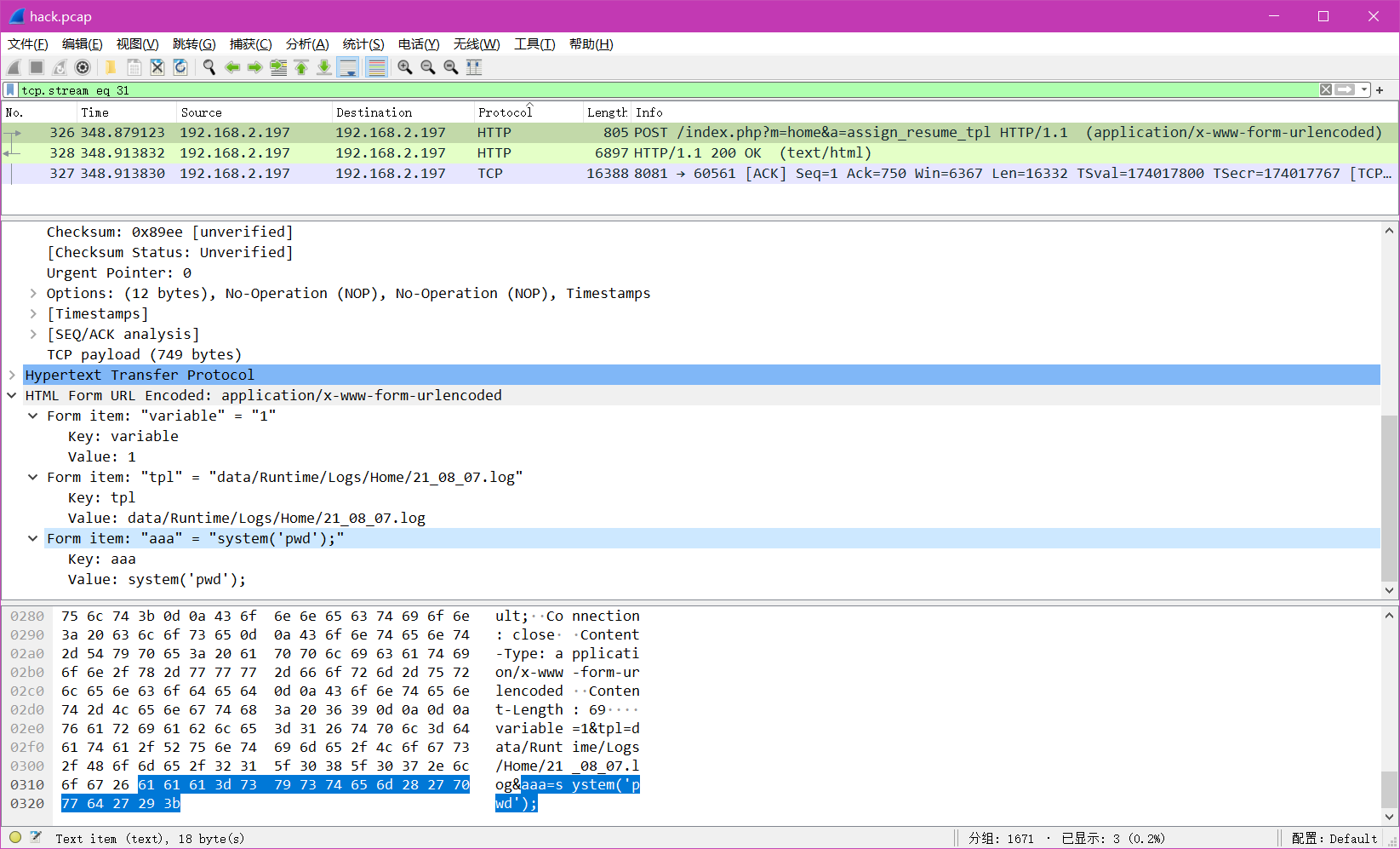Sort packets by Destination column header
Viewport: 1400px width, 849px height.
pyautogui.click(x=403, y=112)
